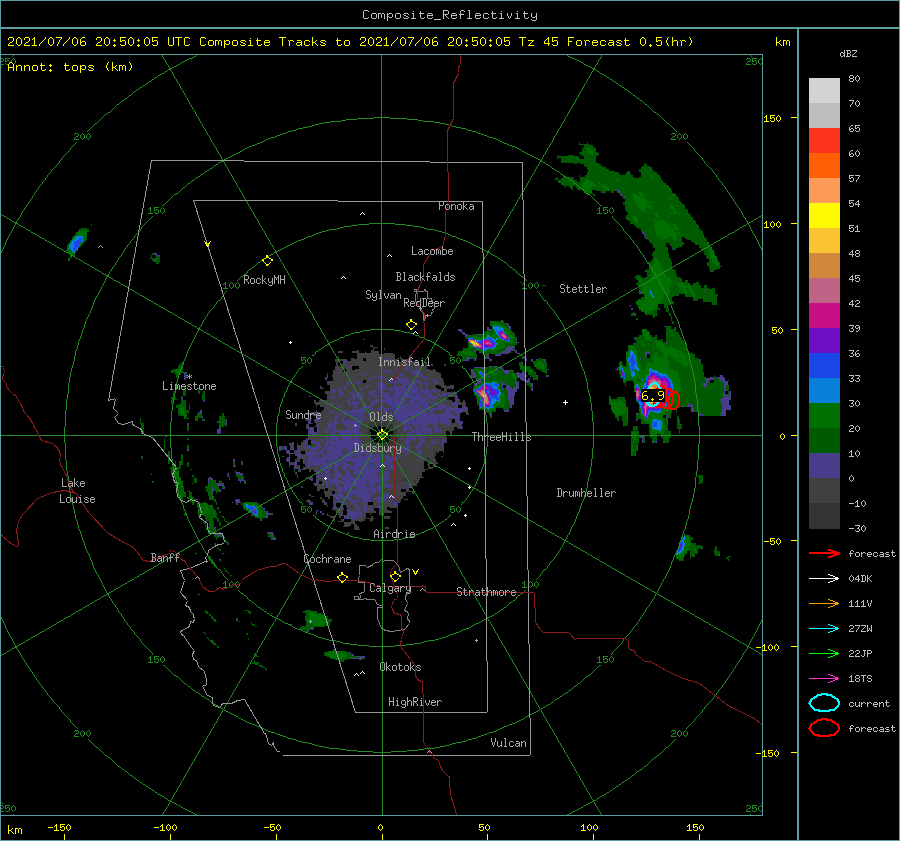The height and width of the screenshot is (841, 900).
Task: Click the Cochrane town label
Action: tap(327, 559)
